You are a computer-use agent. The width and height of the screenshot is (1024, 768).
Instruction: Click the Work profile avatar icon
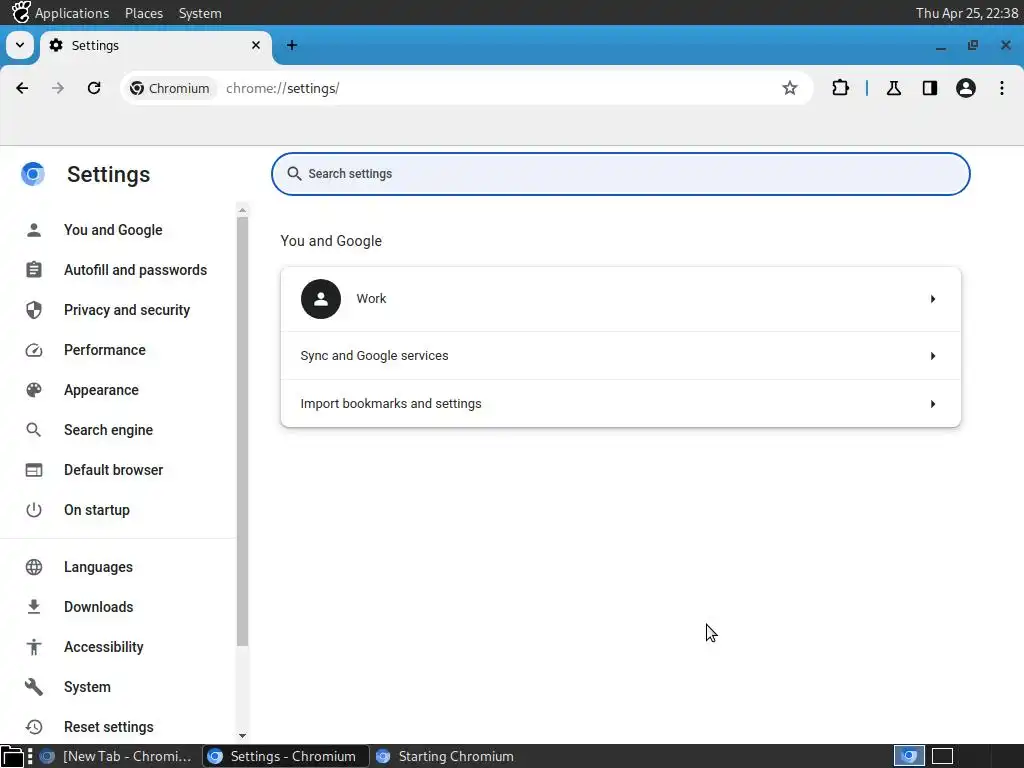(x=321, y=299)
